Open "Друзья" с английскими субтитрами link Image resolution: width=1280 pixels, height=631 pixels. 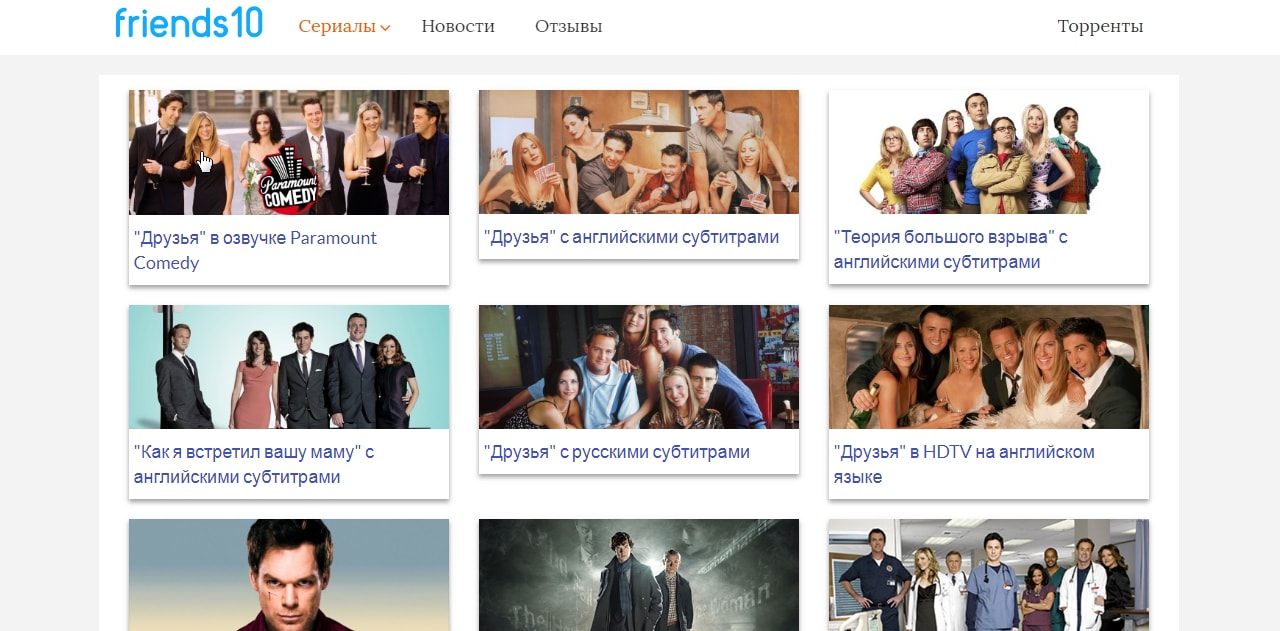coord(631,237)
